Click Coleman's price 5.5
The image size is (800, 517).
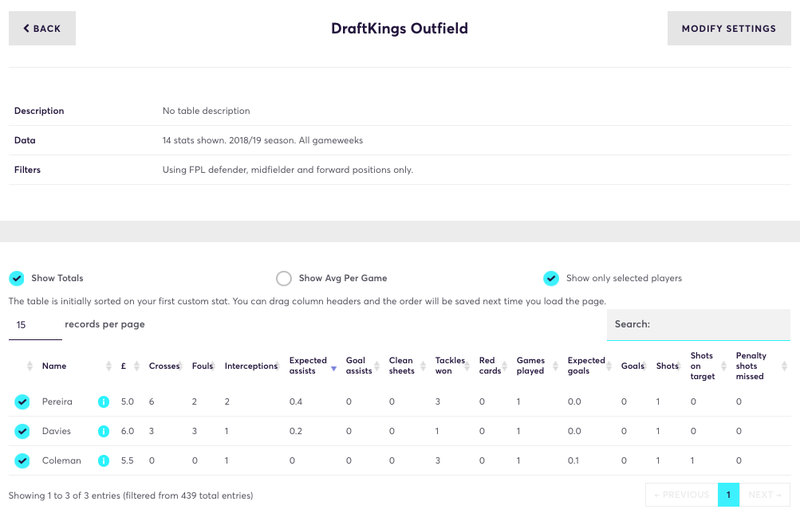tap(128, 461)
